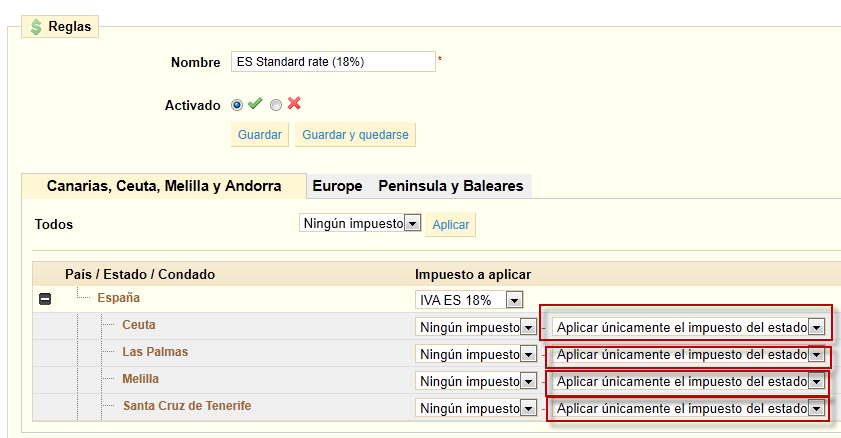Select Canarias, Ceuta, Melilla y Andorra tab
The image size is (841, 438).
coord(164,186)
